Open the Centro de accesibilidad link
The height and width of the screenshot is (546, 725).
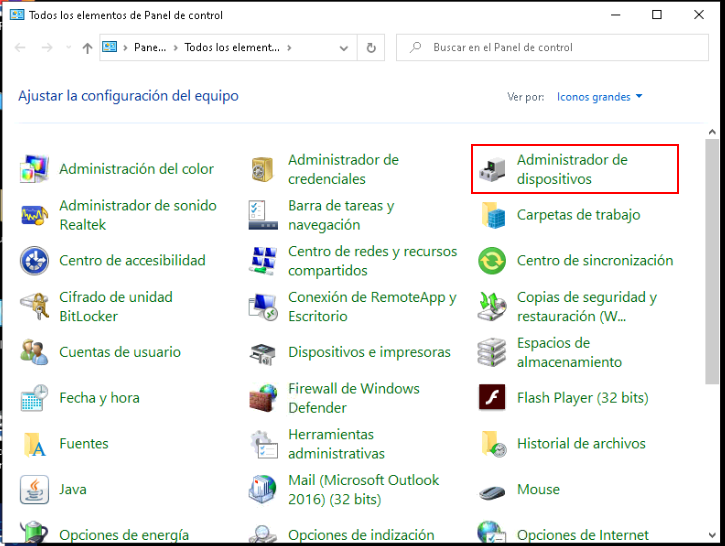point(132,260)
